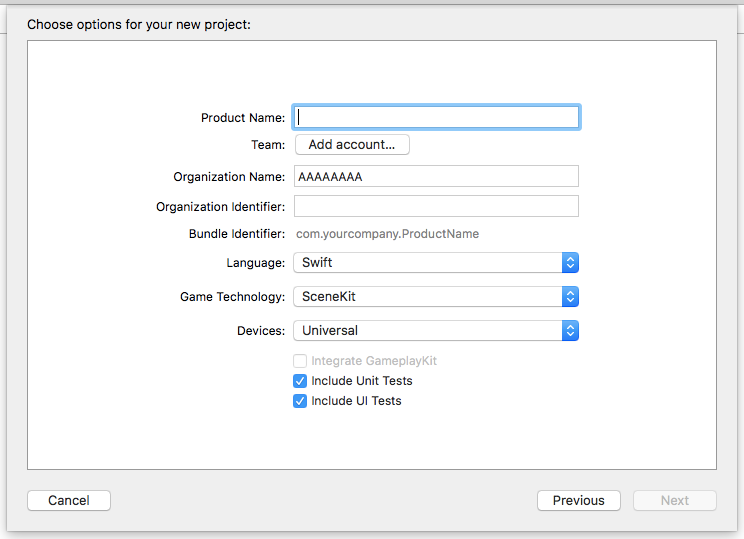Click the Integrate GameplayKit label text
The height and width of the screenshot is (539, 744).
coord(374,361)
